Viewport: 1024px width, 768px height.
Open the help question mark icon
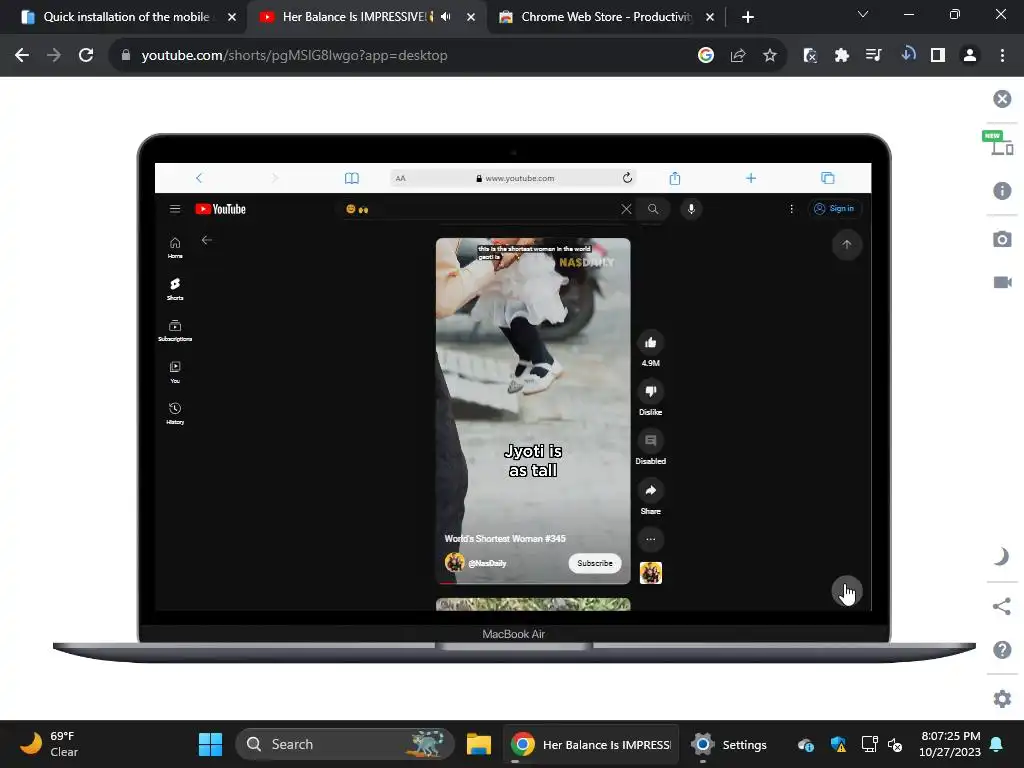point(1002,650)
